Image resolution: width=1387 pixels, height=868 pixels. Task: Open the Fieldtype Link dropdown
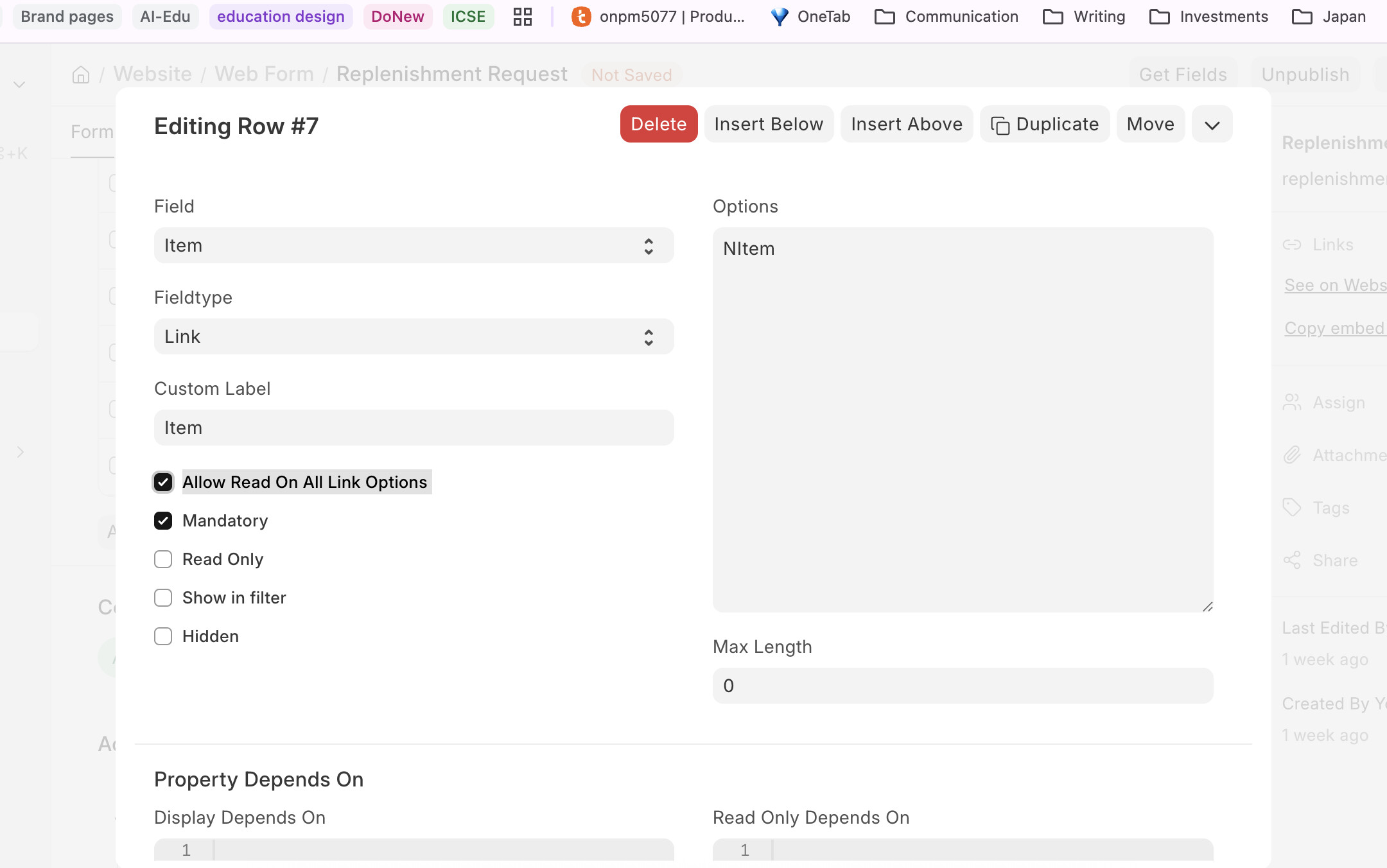point(414,336)
